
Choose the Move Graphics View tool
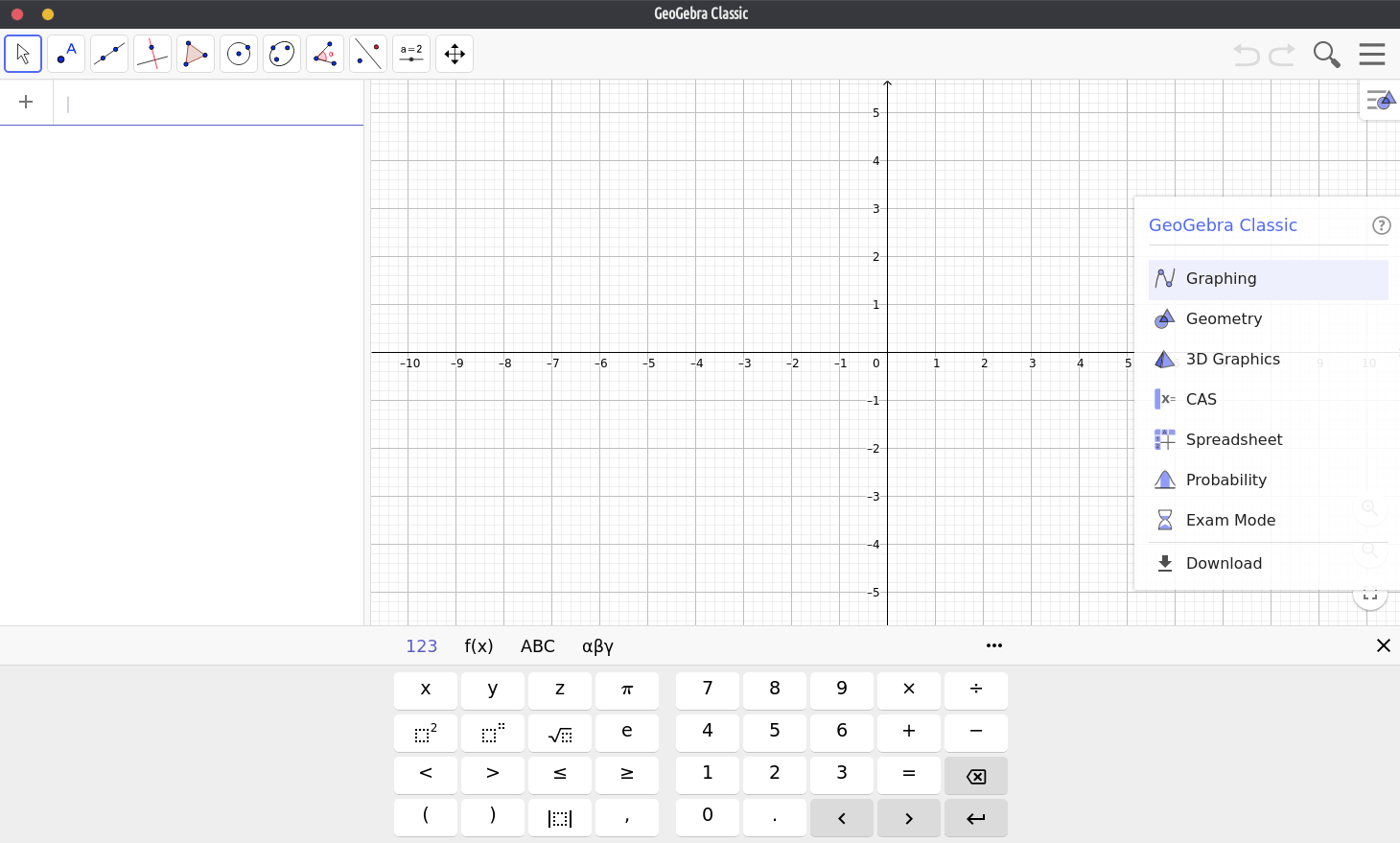(455, 54)
